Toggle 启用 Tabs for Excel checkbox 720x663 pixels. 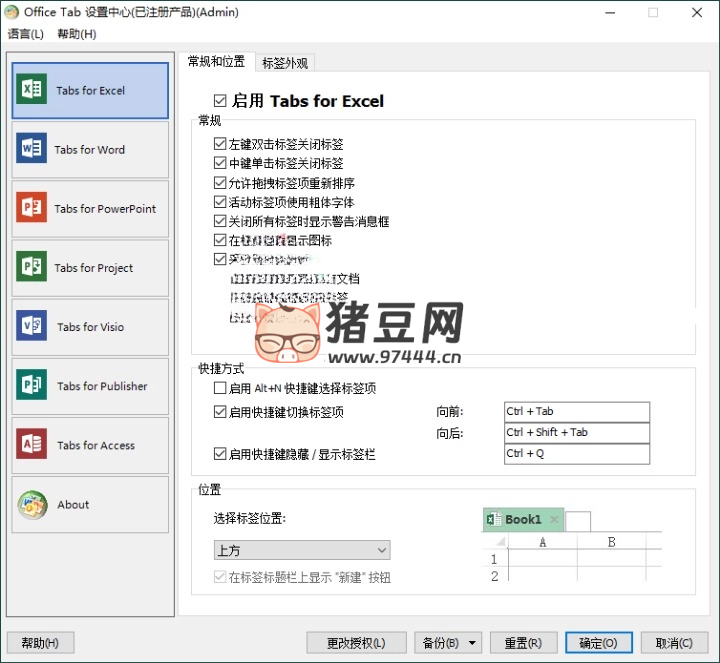pyautogui.click(x=220, y=101)
